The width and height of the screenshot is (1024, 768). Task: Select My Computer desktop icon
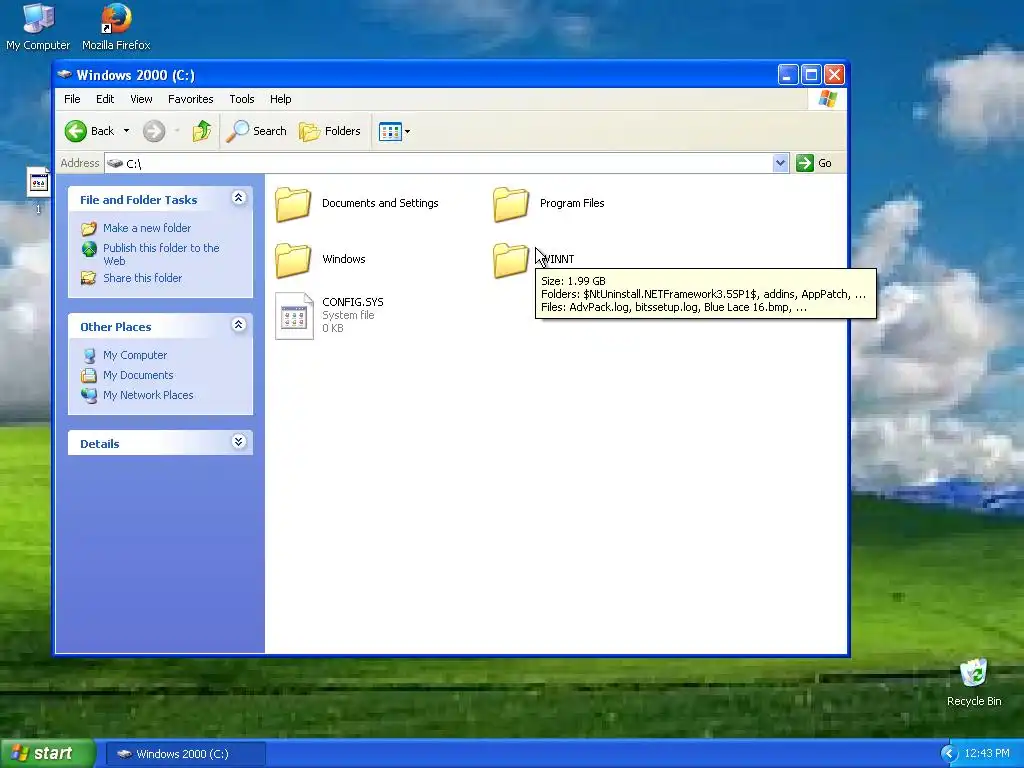(38, 27)
